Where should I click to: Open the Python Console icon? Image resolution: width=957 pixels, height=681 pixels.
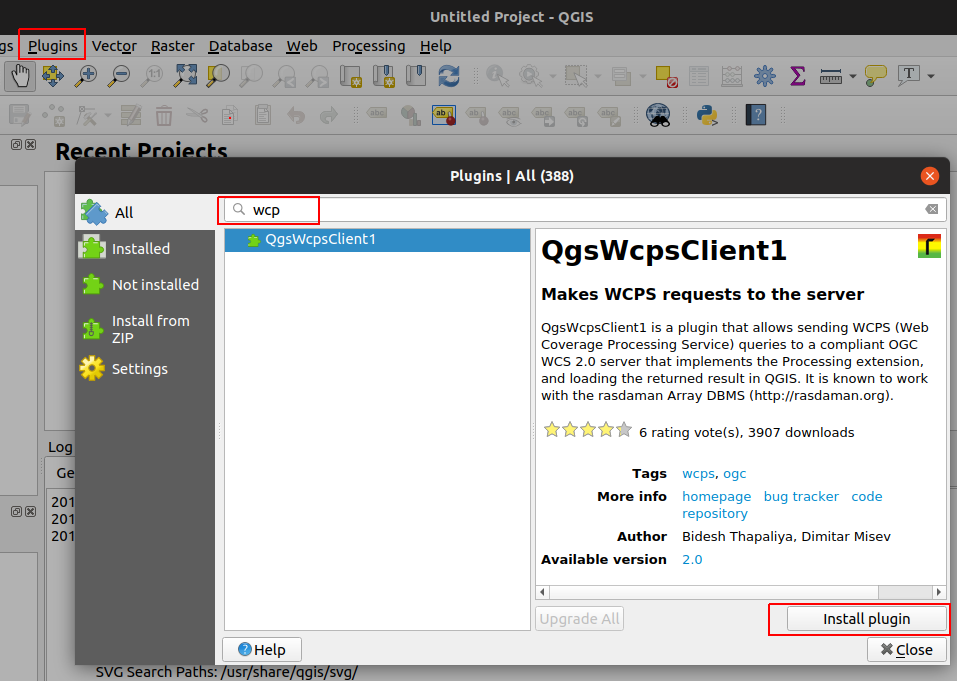pyautogui.click(x=707, y=115)
